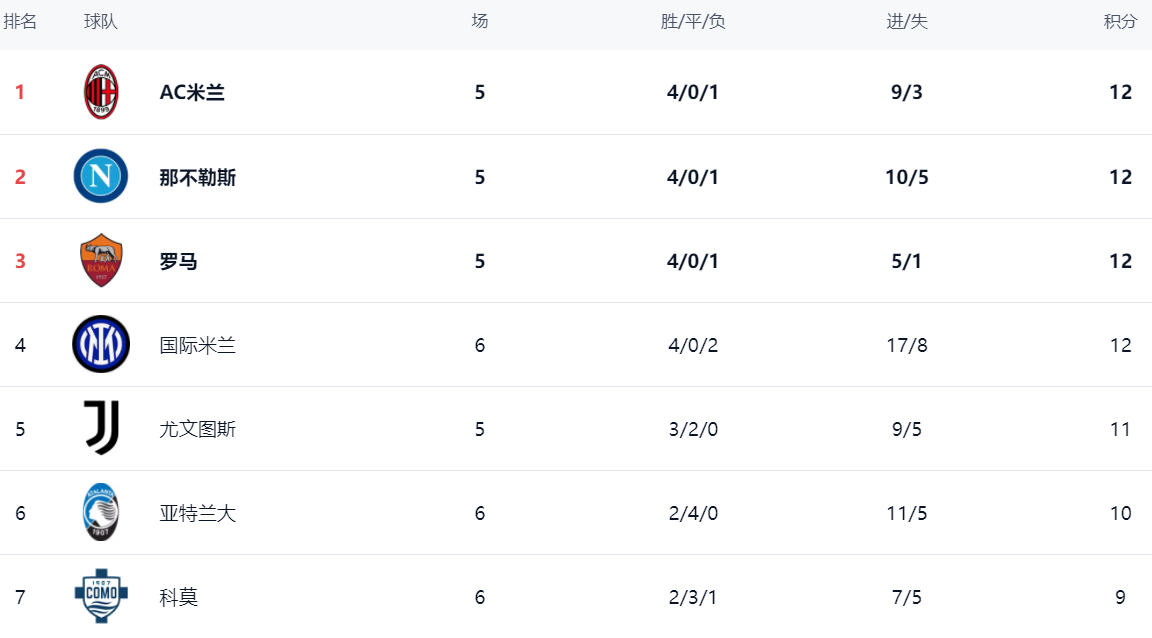Select the 罗马 team name
The height and width of the screenshot is (638, 1152).
179,261
